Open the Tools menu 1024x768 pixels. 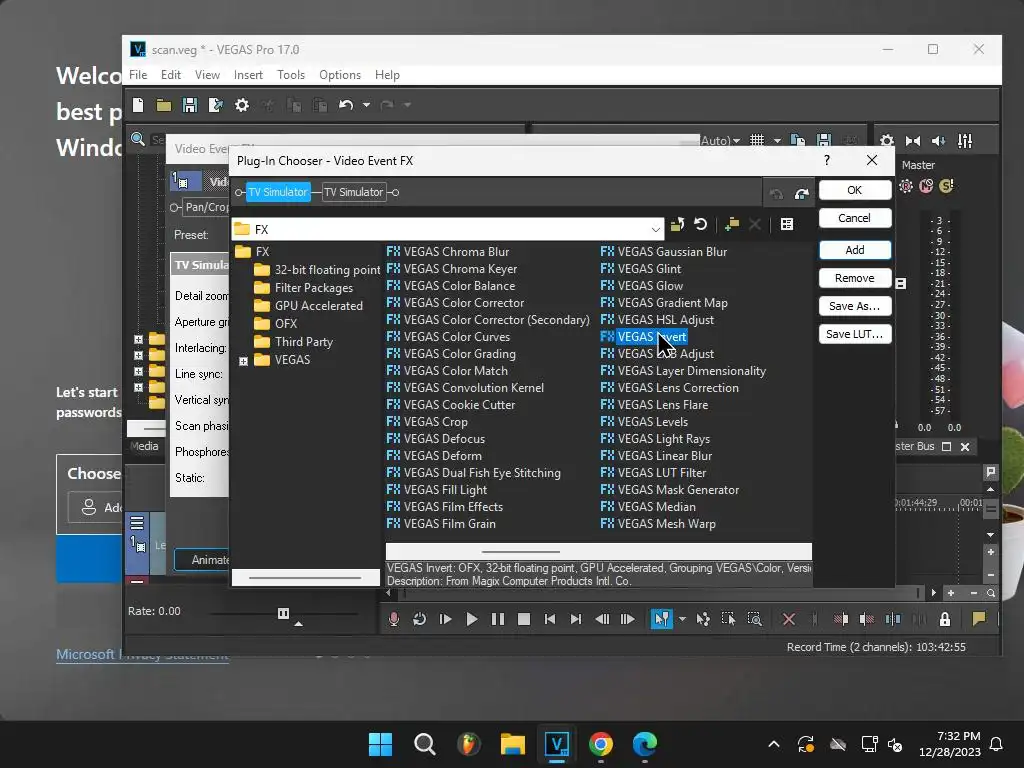(x=291, y=75)
